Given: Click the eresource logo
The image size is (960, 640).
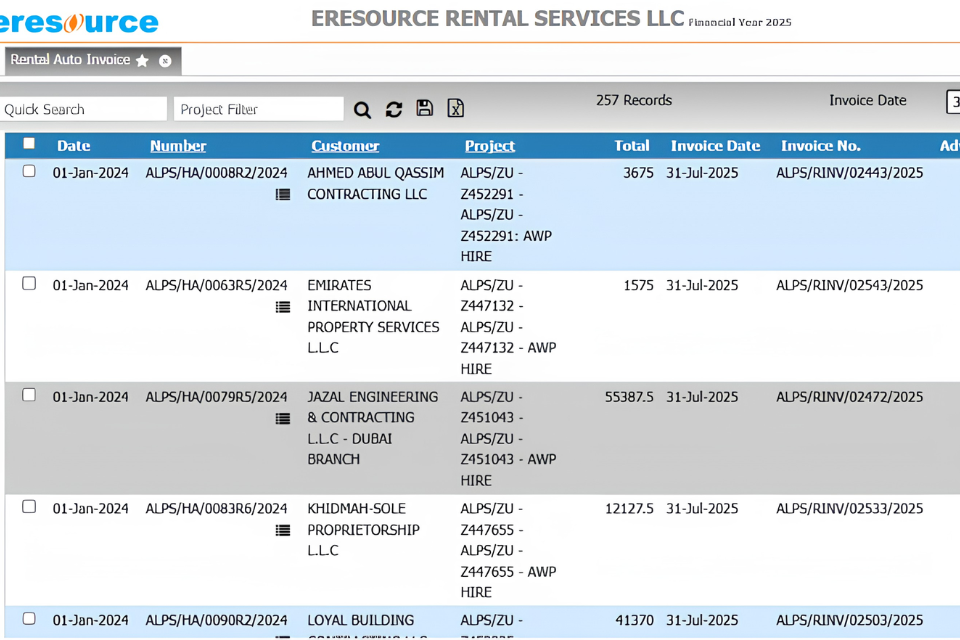Looking at the screenshot, I should pos(78,23).
